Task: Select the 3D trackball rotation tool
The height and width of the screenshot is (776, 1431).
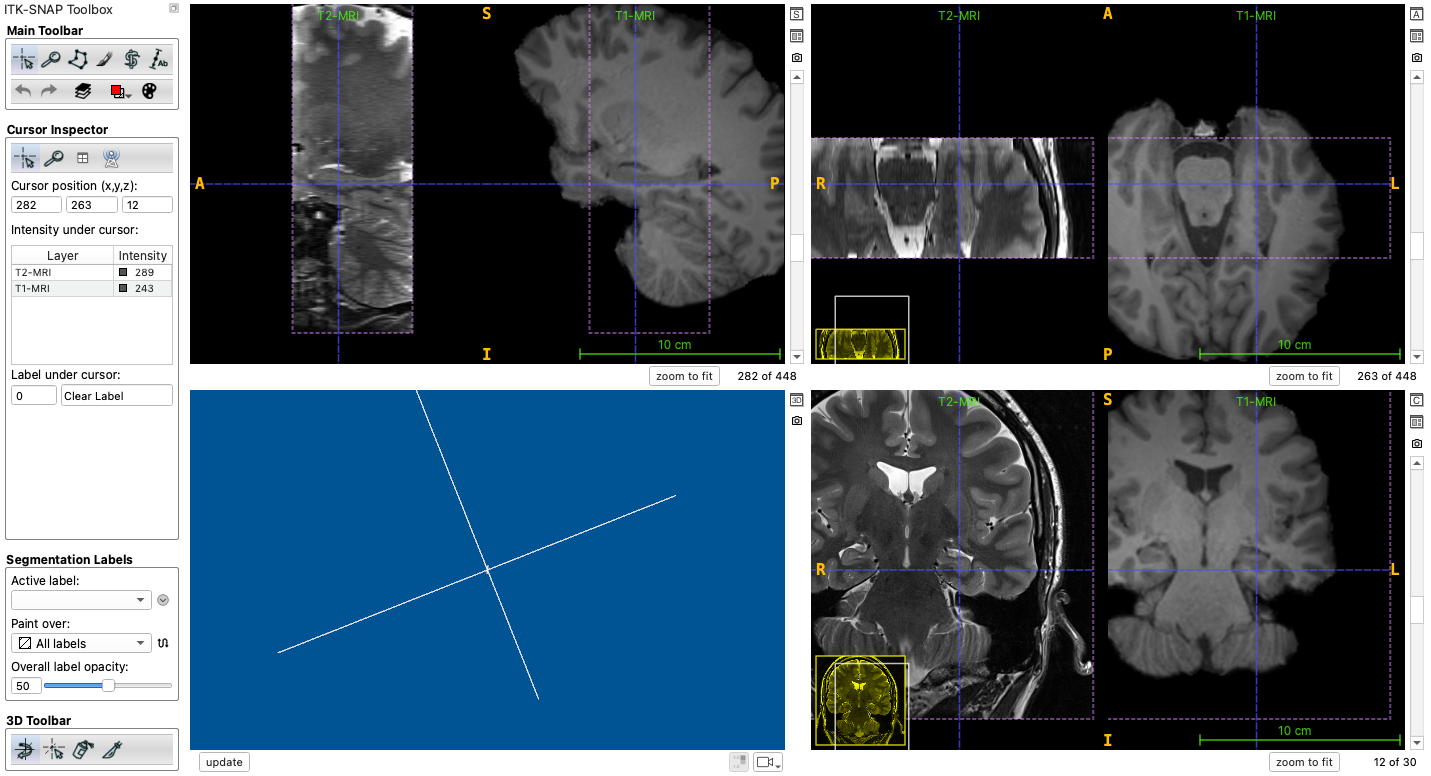Action: (25, 749)
